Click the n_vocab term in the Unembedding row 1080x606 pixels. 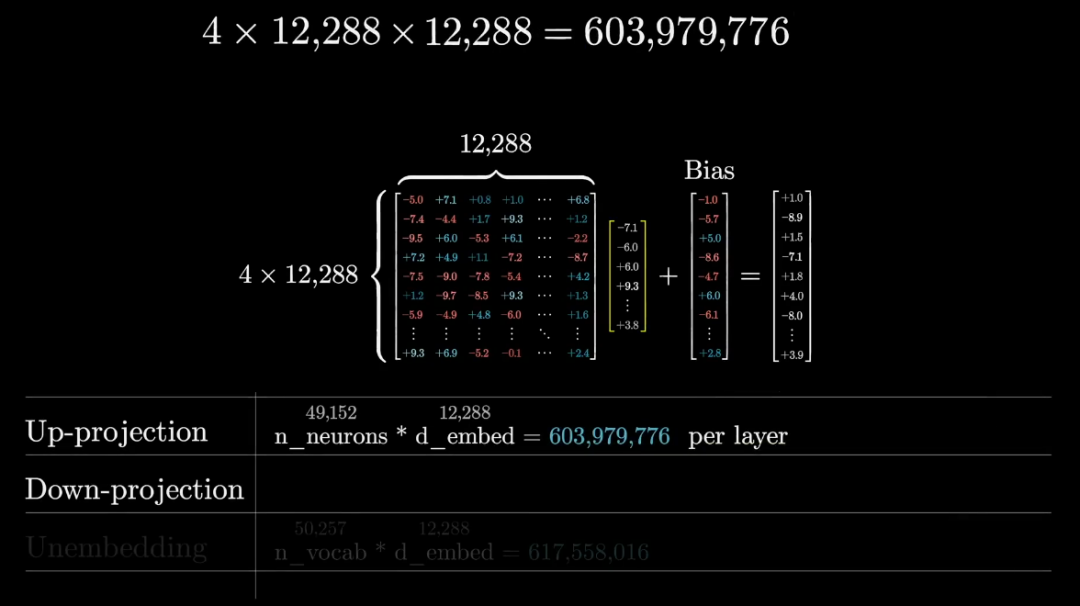coord(320,552)
